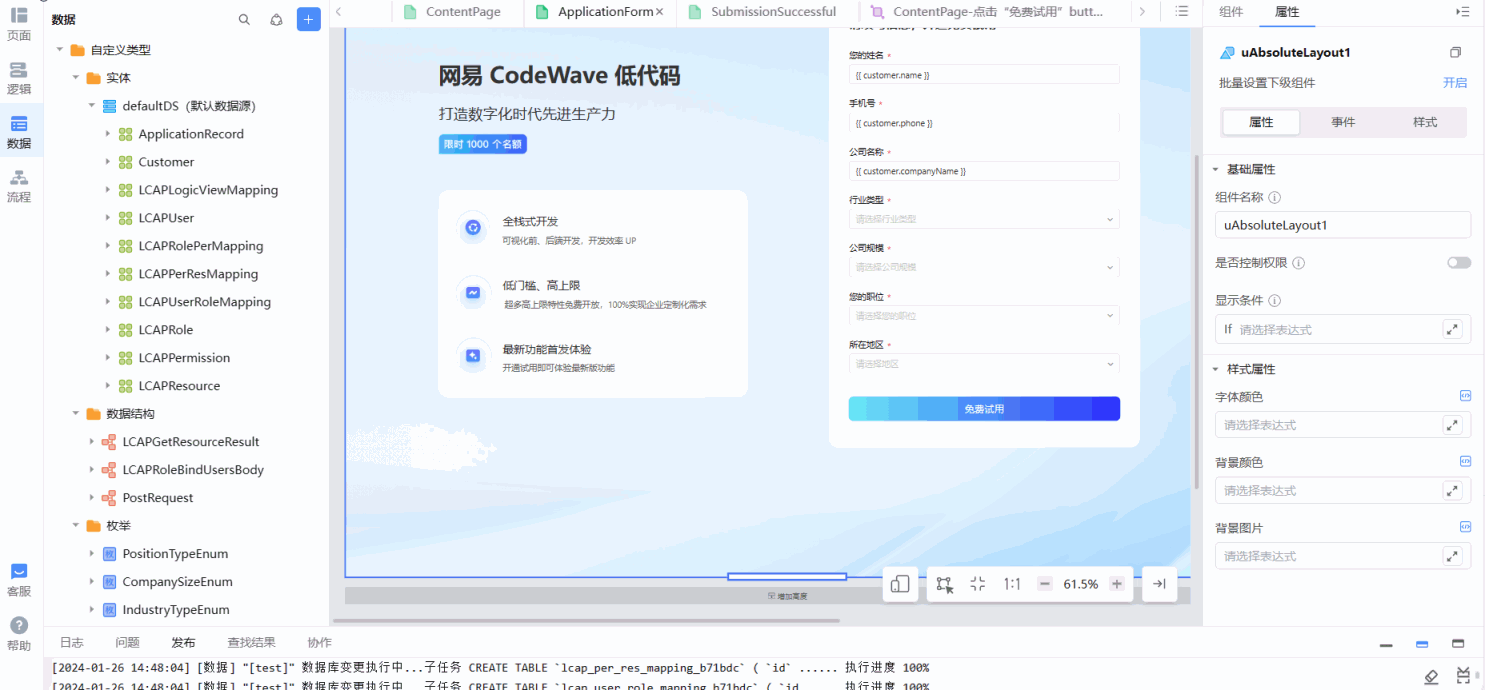Zoom in with the plus button
The image size is (1485, 690).
point(1117,584)
